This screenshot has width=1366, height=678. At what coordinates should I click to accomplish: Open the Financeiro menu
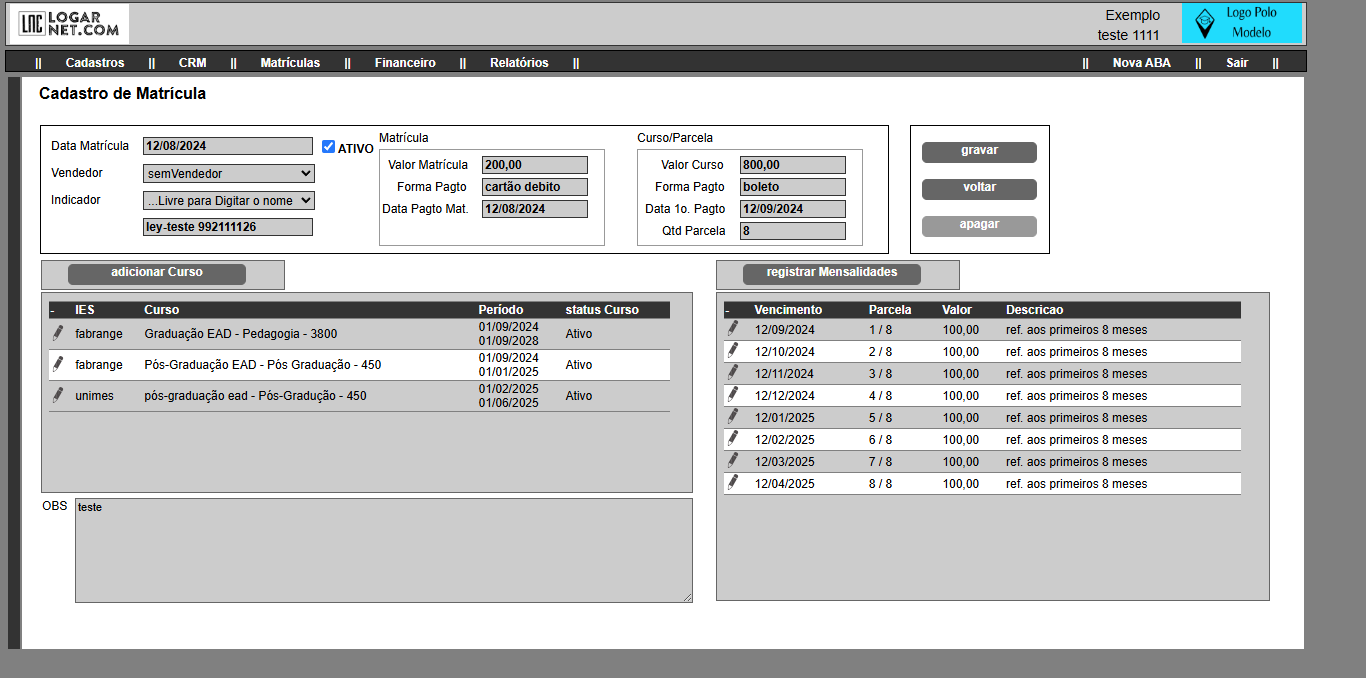[x=405, y=63]
